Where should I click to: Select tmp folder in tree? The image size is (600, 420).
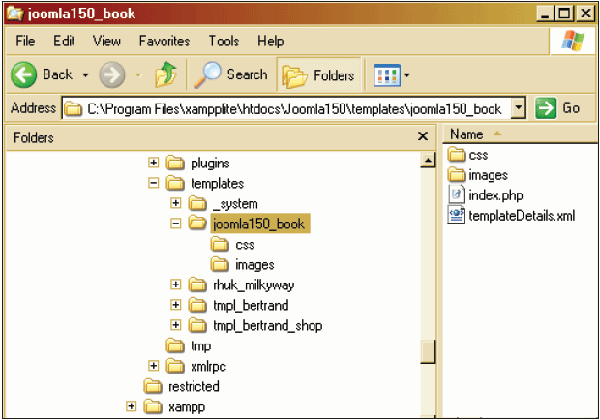pyautogui.click(x=201, y=346)
